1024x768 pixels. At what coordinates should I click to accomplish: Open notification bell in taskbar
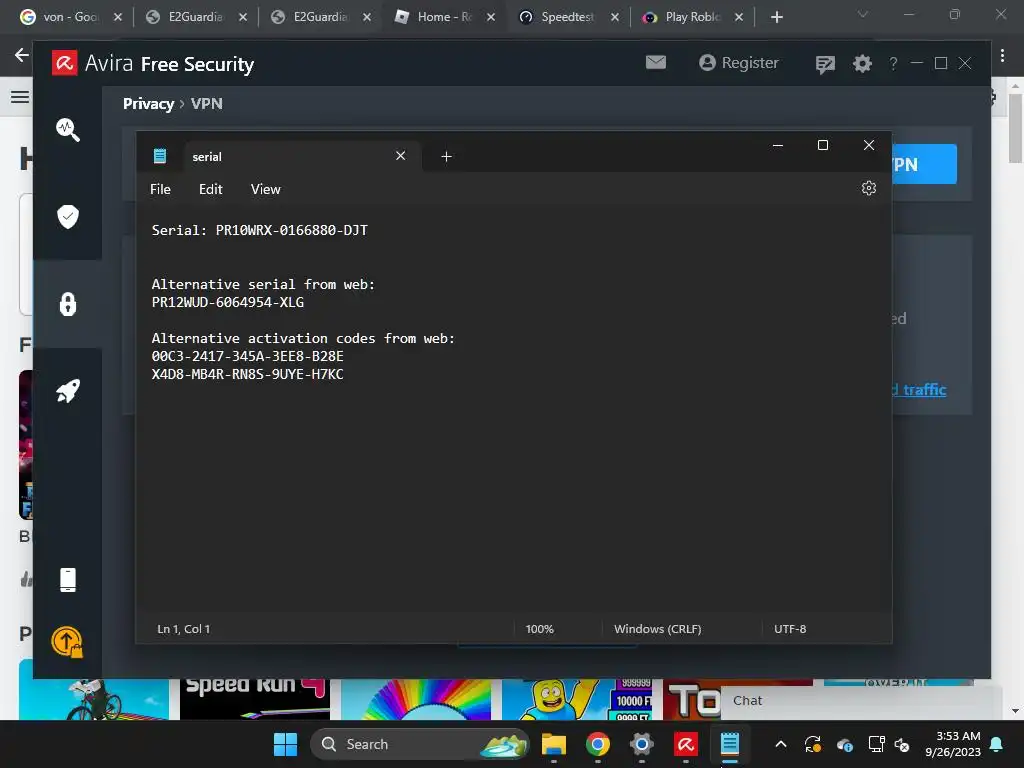[997, 744]
